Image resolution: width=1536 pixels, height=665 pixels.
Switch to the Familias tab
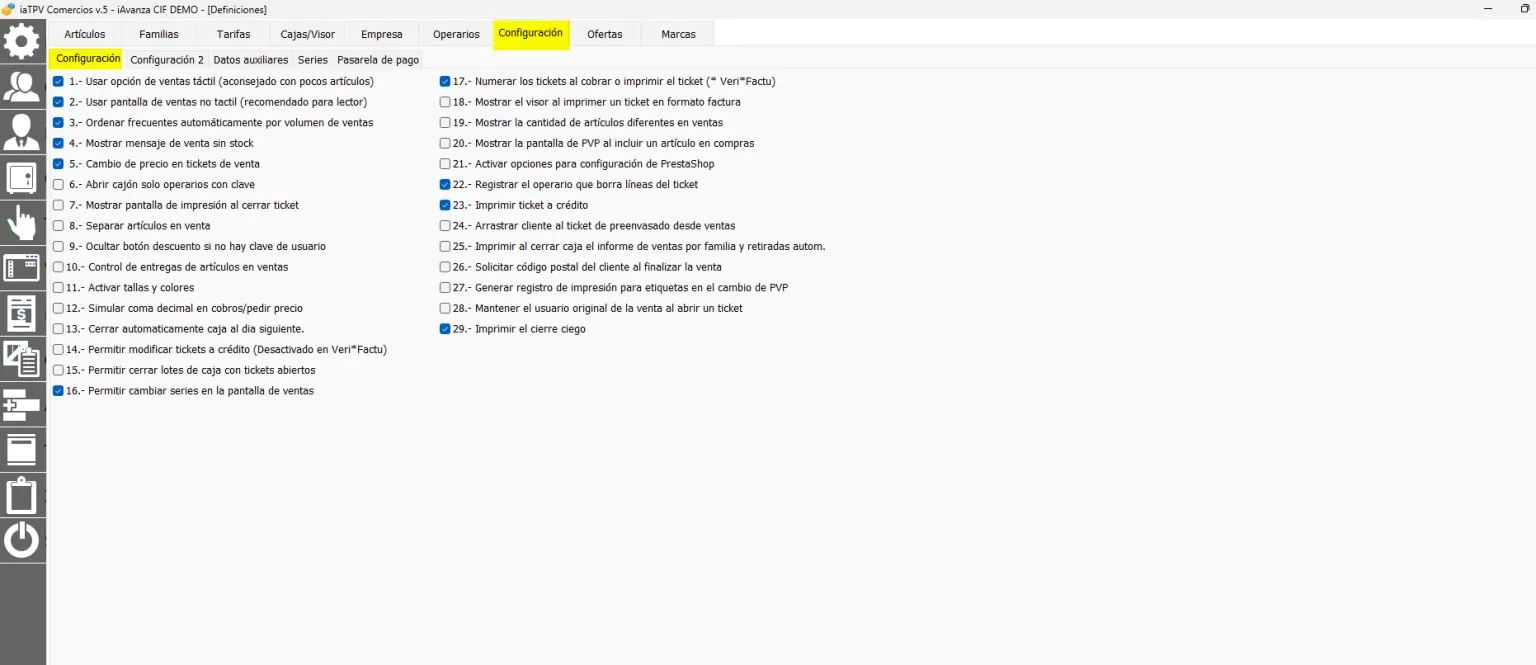click(x=159, y=34)
